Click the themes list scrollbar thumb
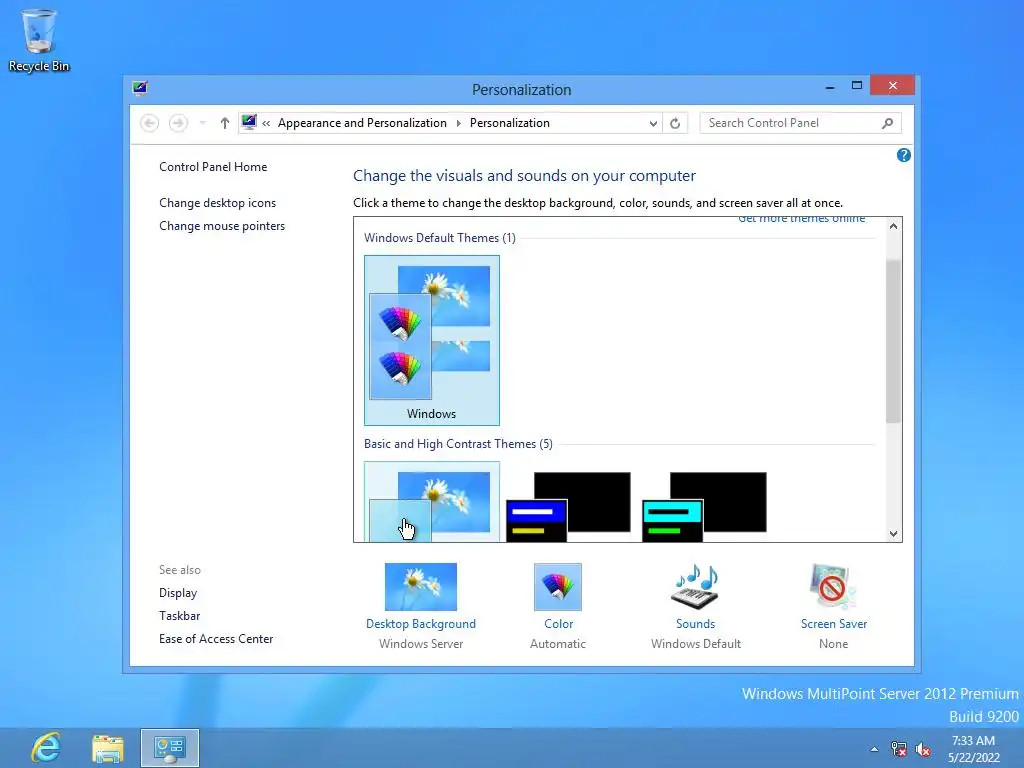1024x768 pixels. pos(893,341)
